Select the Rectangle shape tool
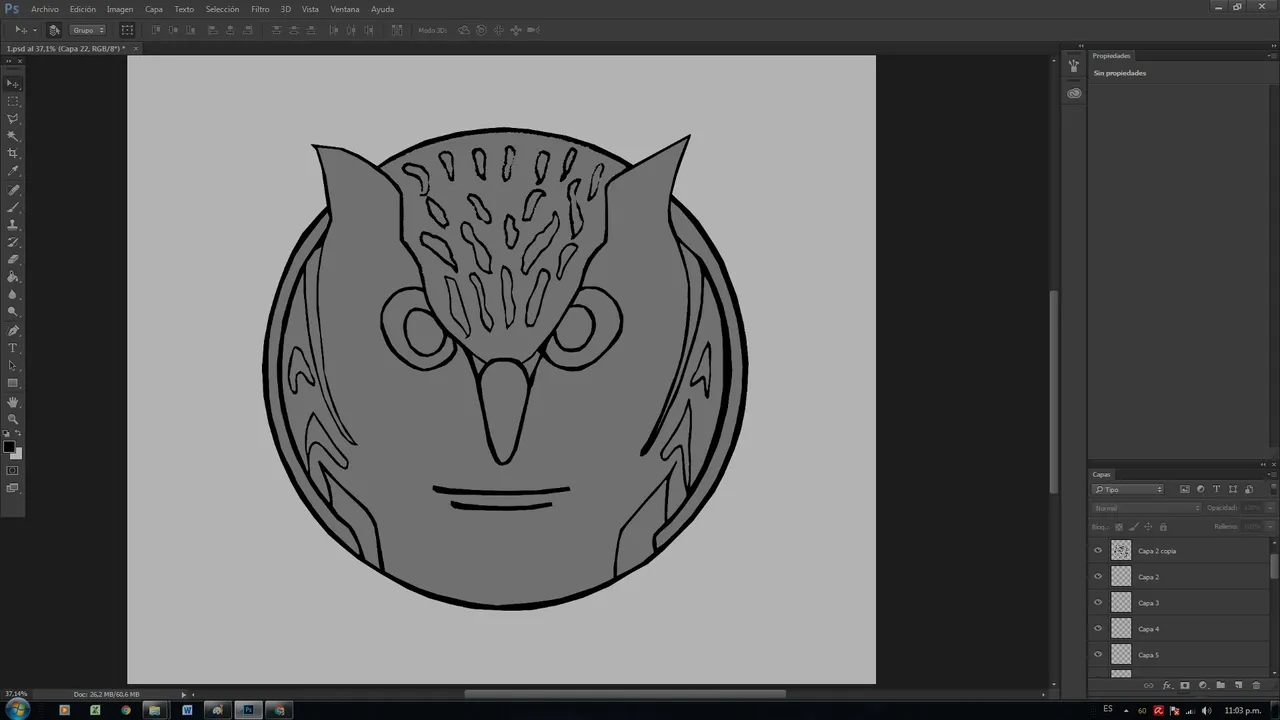The width and height of the screenshot is (1280, 720). [x=13, y=383]
